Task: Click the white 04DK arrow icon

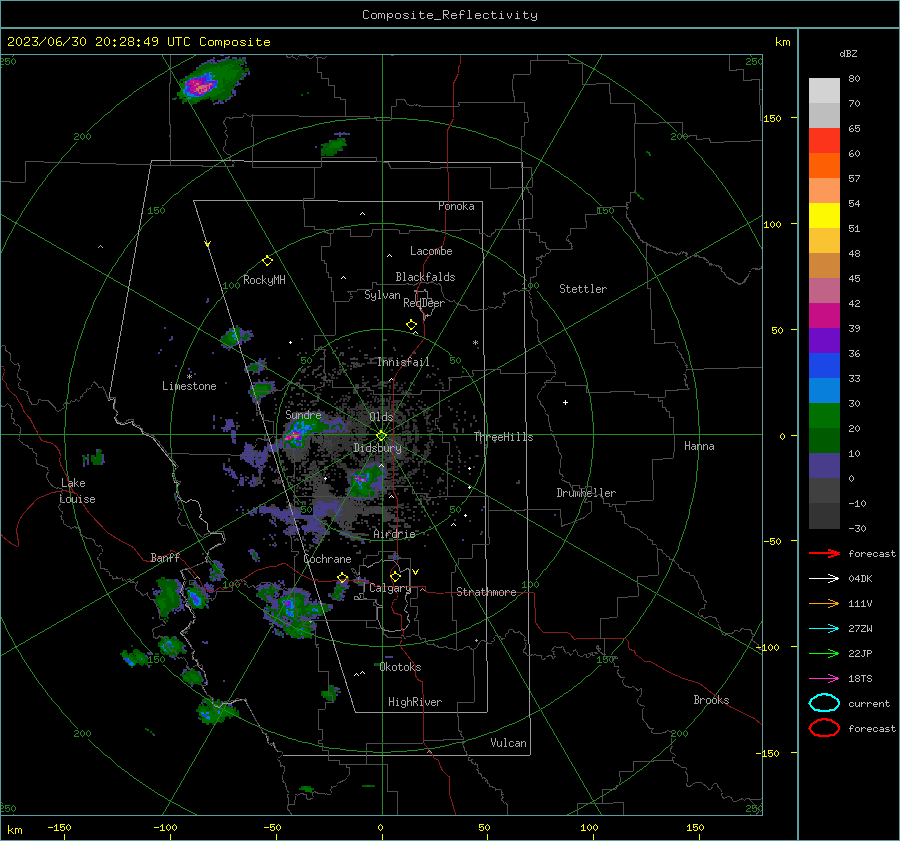Action: tap(824, 578)
